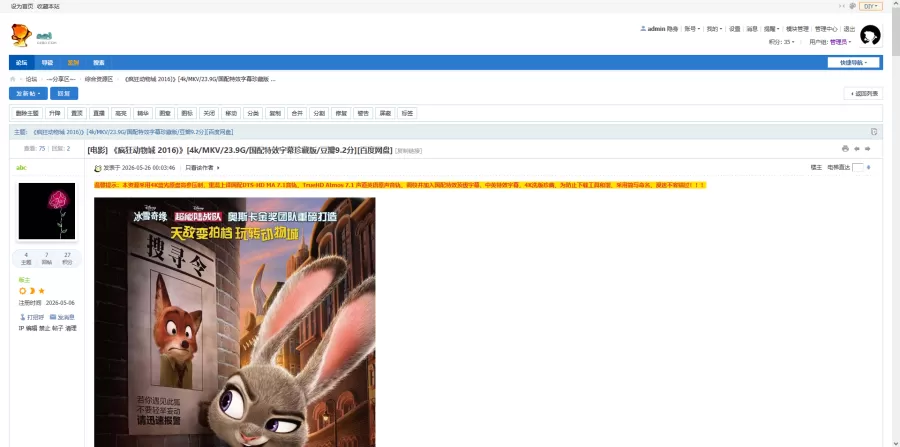The image size is (900, 447).
Task: Click the 置顶 moderation button
Action: coord(76,114)
